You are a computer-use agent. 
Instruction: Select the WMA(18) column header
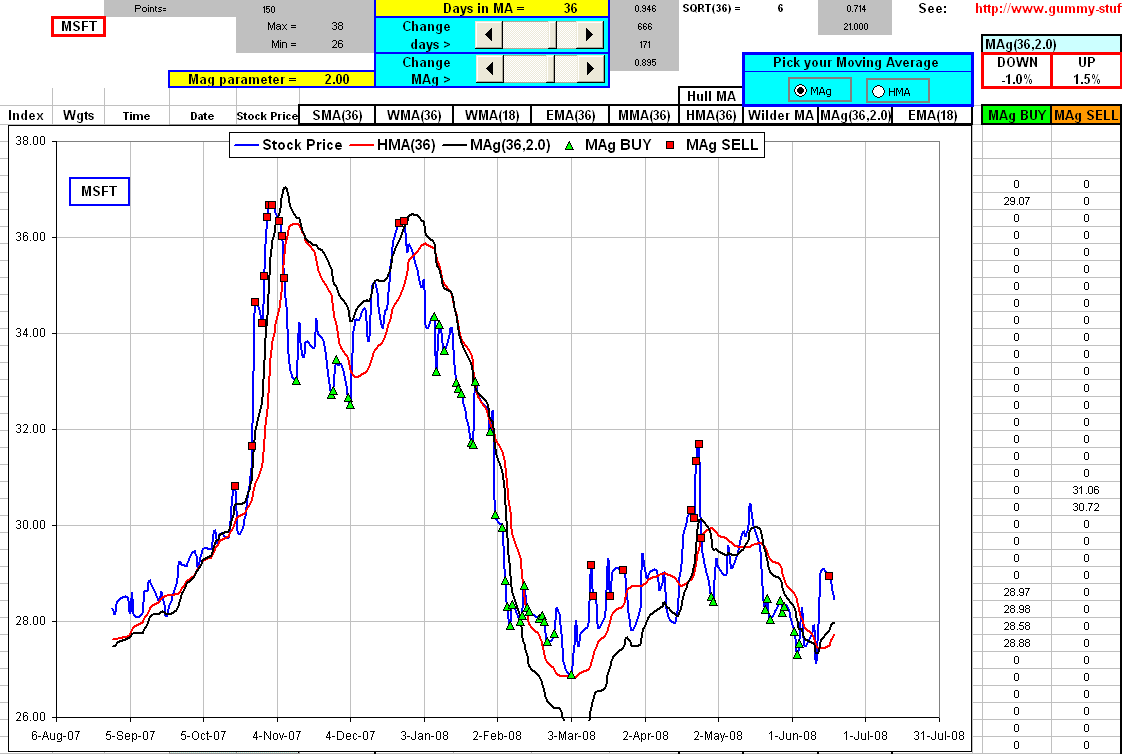coord(492,115)
